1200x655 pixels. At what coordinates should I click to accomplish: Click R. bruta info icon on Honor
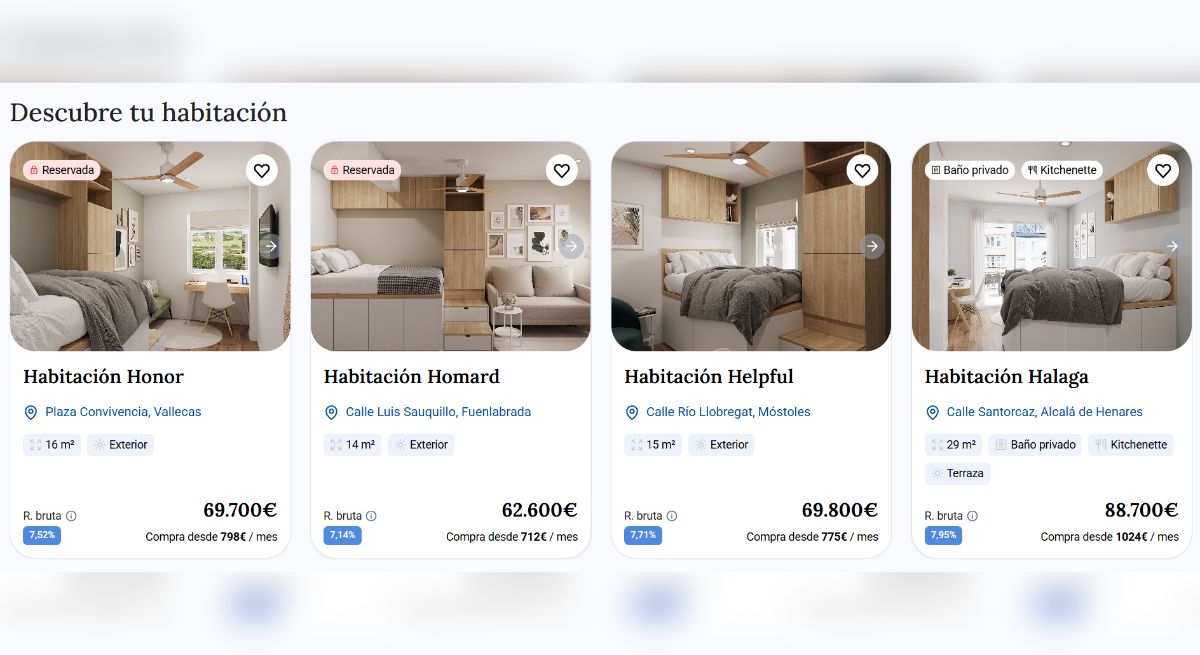point(71,516)
